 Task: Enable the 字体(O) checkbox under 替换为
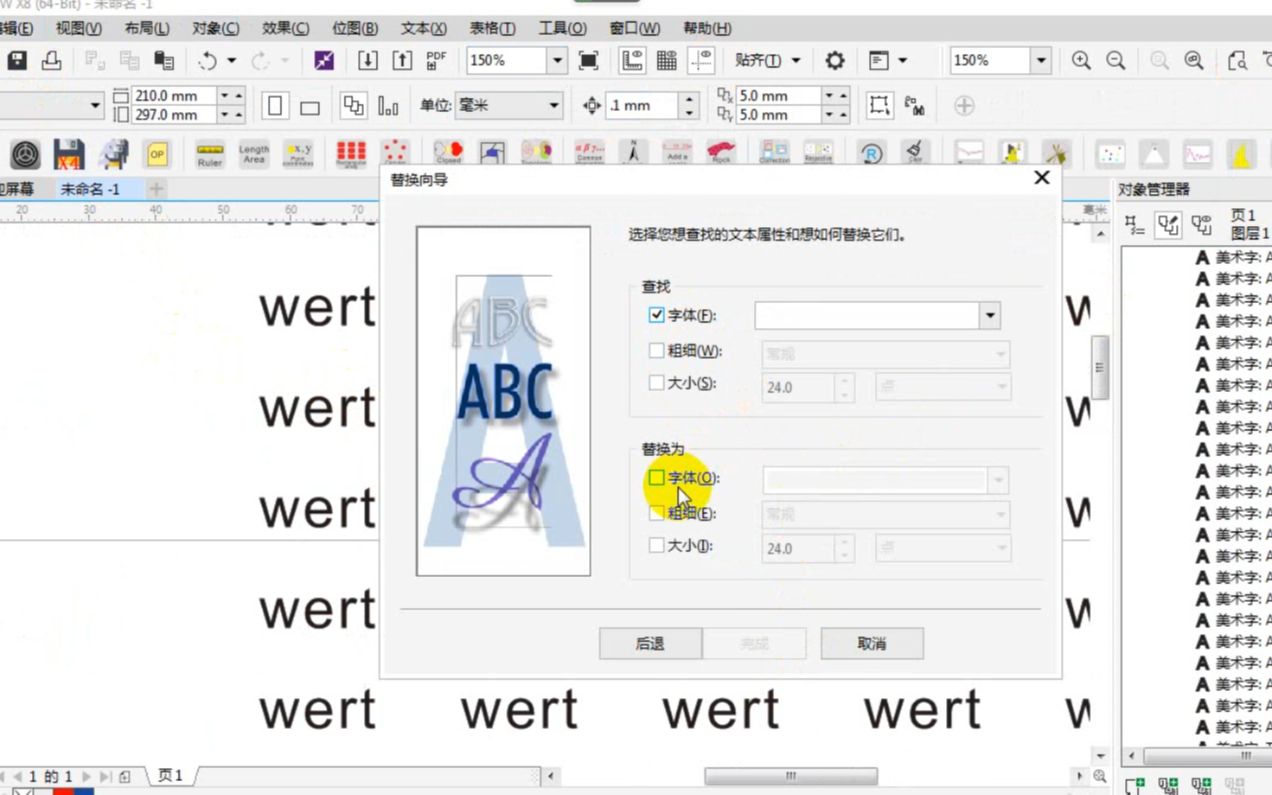point(657,477)
